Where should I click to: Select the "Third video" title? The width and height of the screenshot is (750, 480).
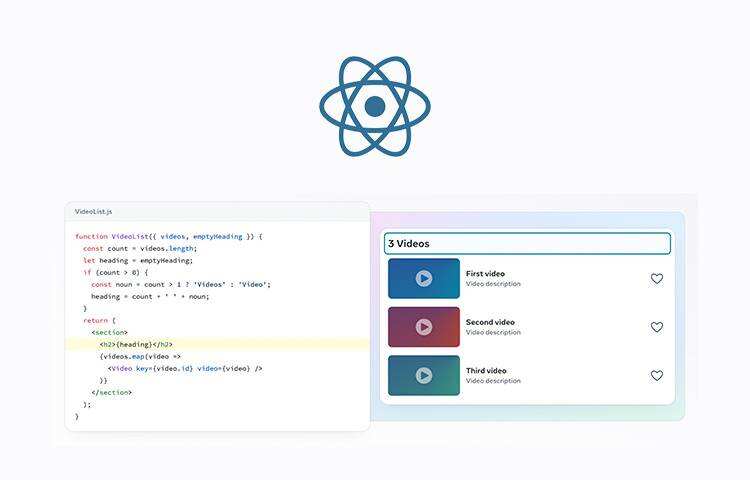click(x=485, y=371)
